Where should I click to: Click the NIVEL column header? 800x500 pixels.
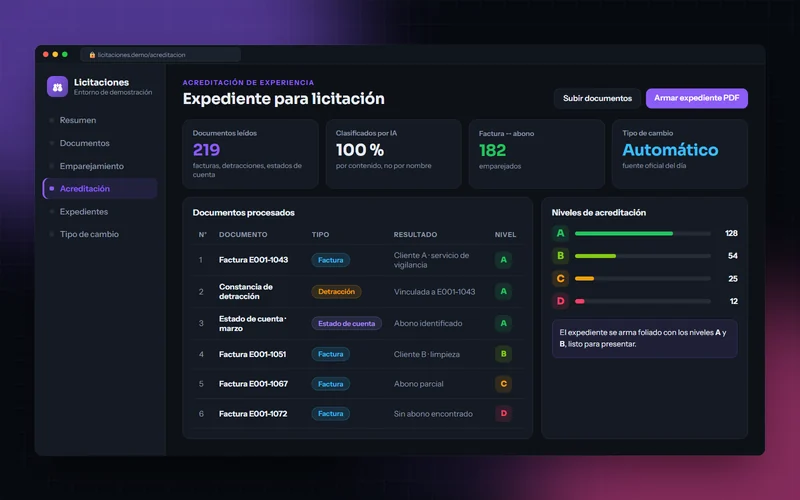[x=505, y=235]
